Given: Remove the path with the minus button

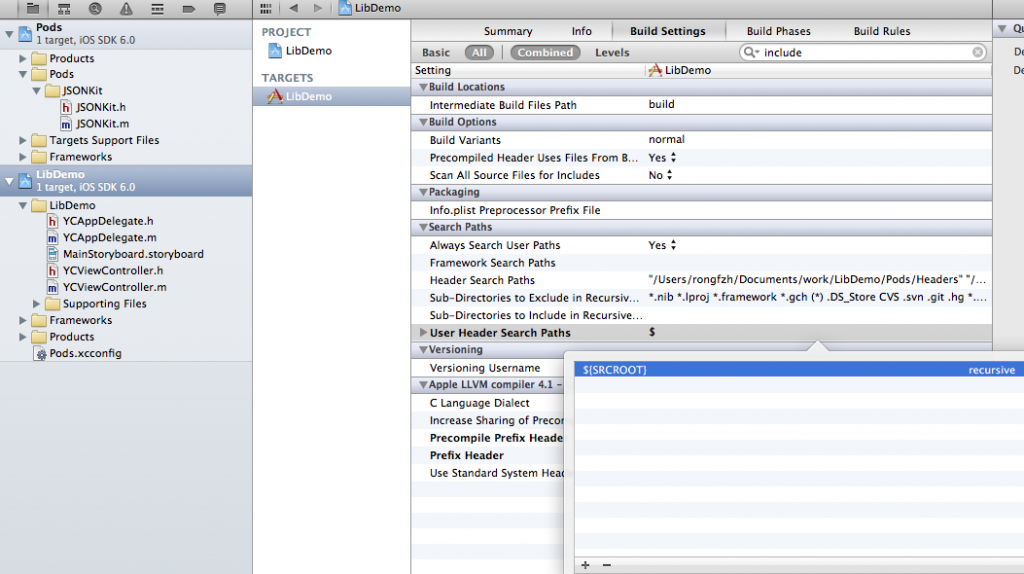Looking at the screenshot, I should (607, 565).
